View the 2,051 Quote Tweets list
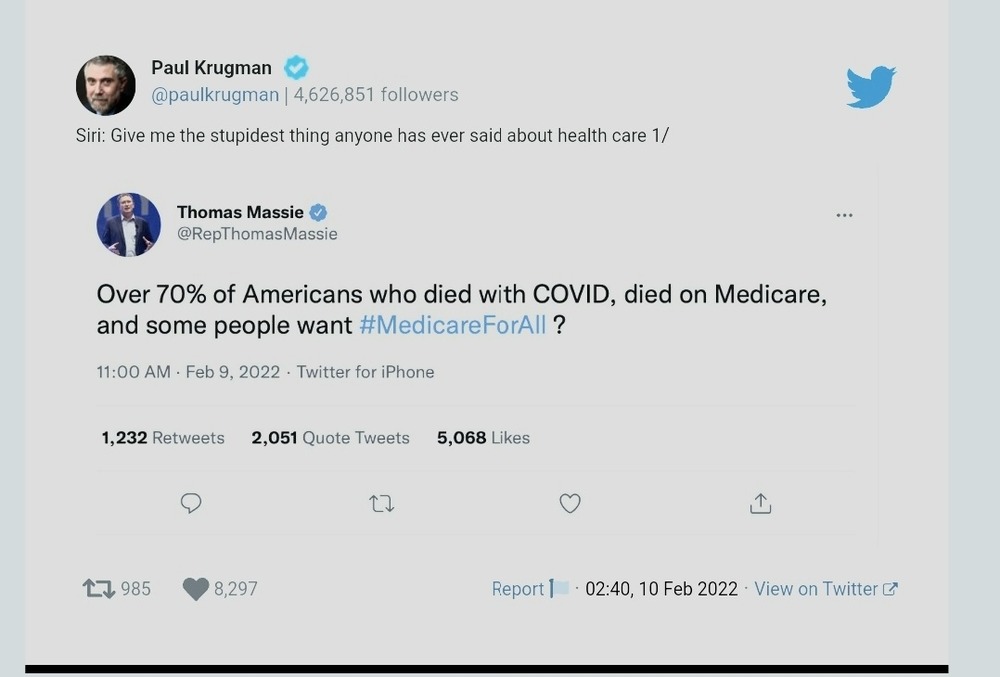1000x677 pixels. coord(330,438)
